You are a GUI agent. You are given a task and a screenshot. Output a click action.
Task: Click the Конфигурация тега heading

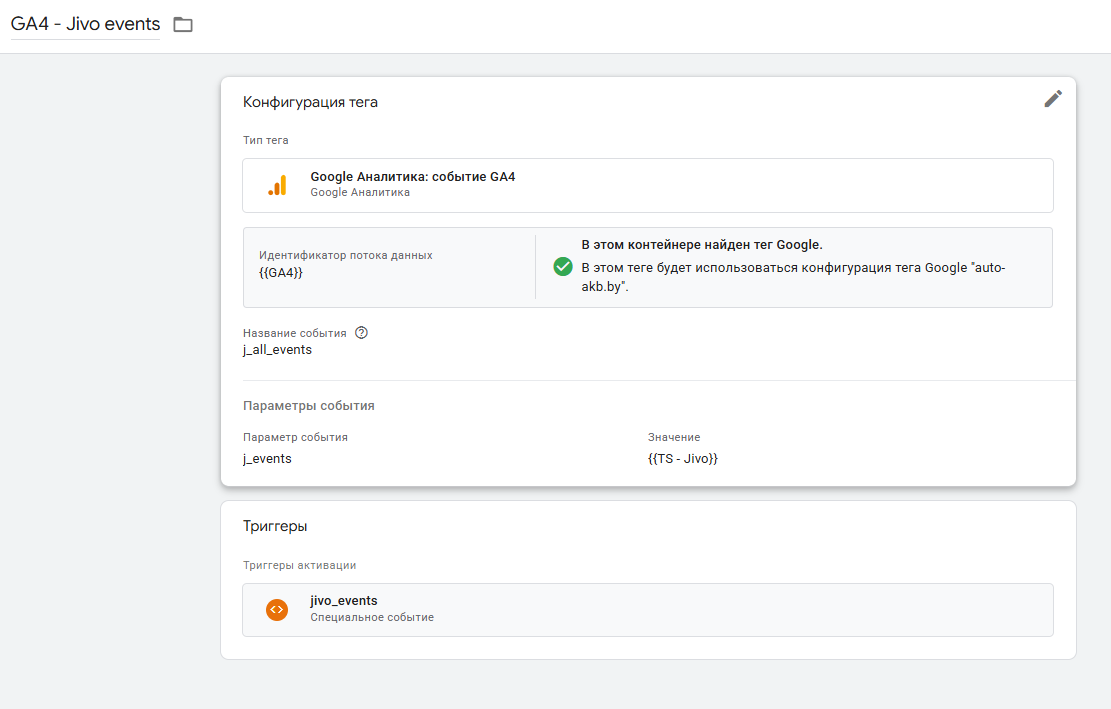click(x=310, y=102)
